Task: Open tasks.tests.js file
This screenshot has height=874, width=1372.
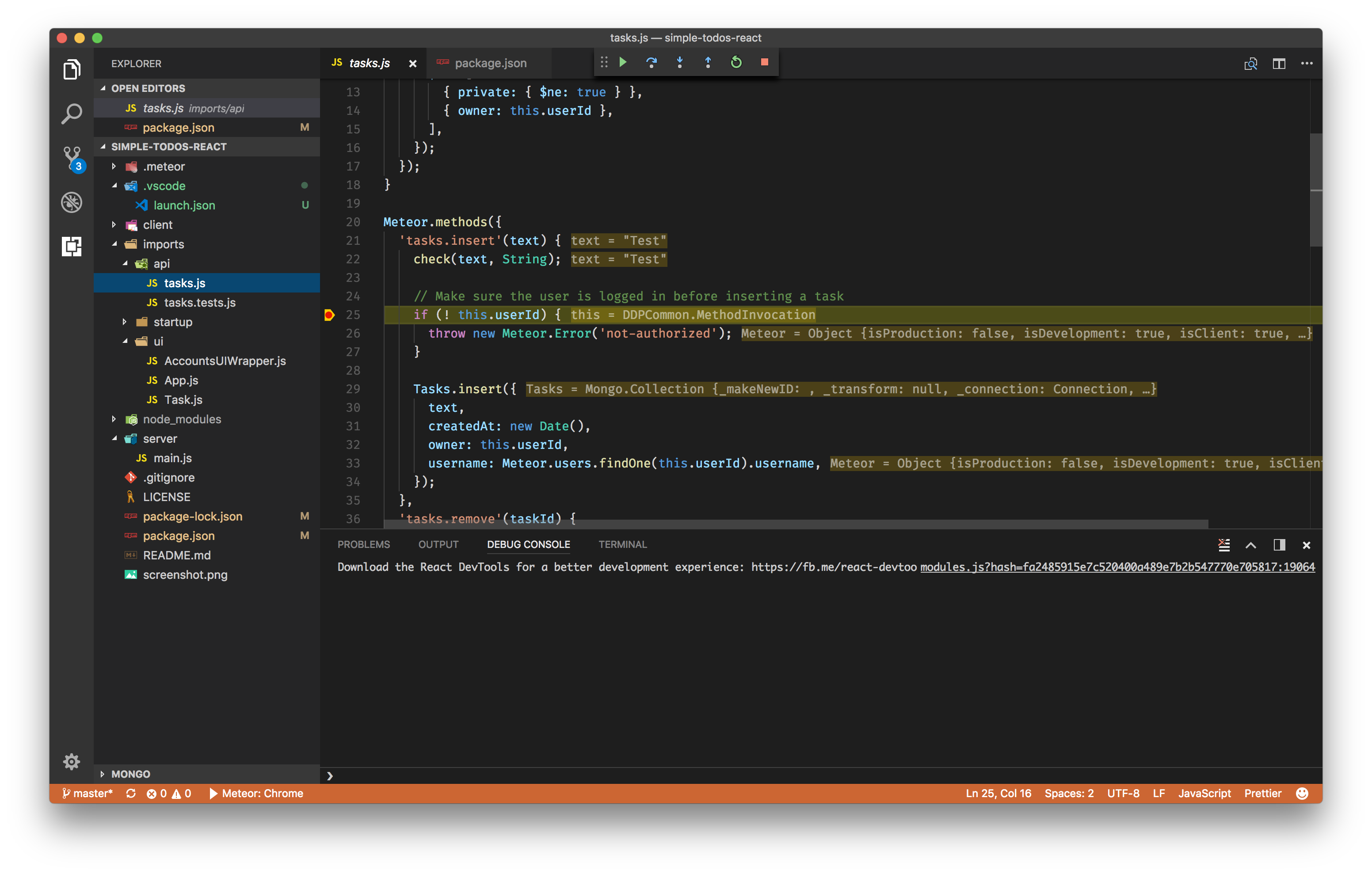Action: (200, 302)
